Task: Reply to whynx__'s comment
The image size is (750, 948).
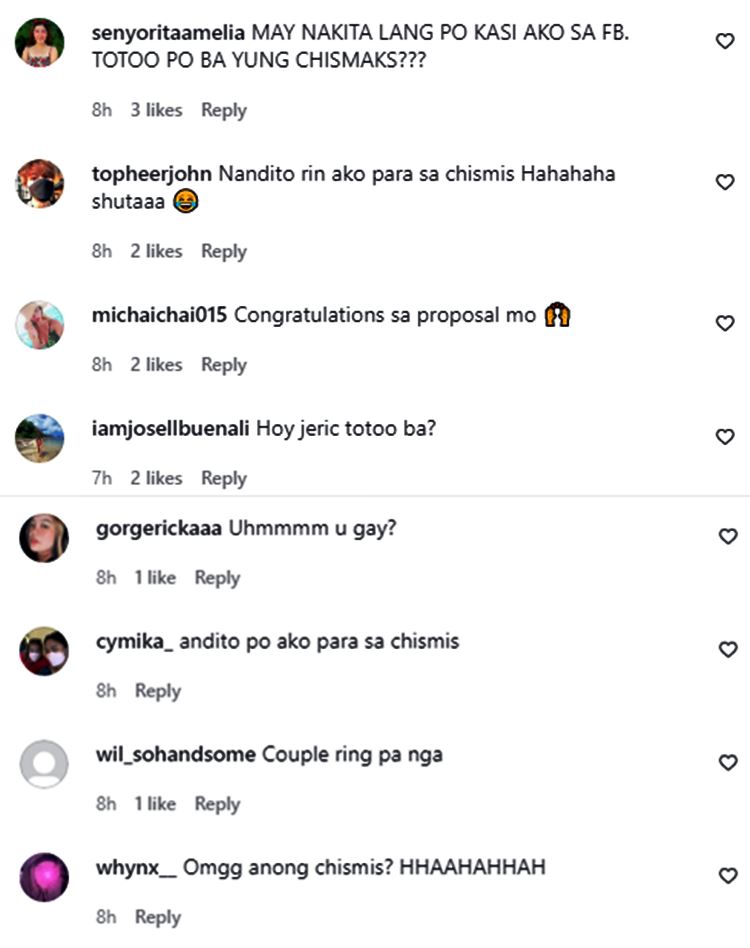Action: point(158,917)
